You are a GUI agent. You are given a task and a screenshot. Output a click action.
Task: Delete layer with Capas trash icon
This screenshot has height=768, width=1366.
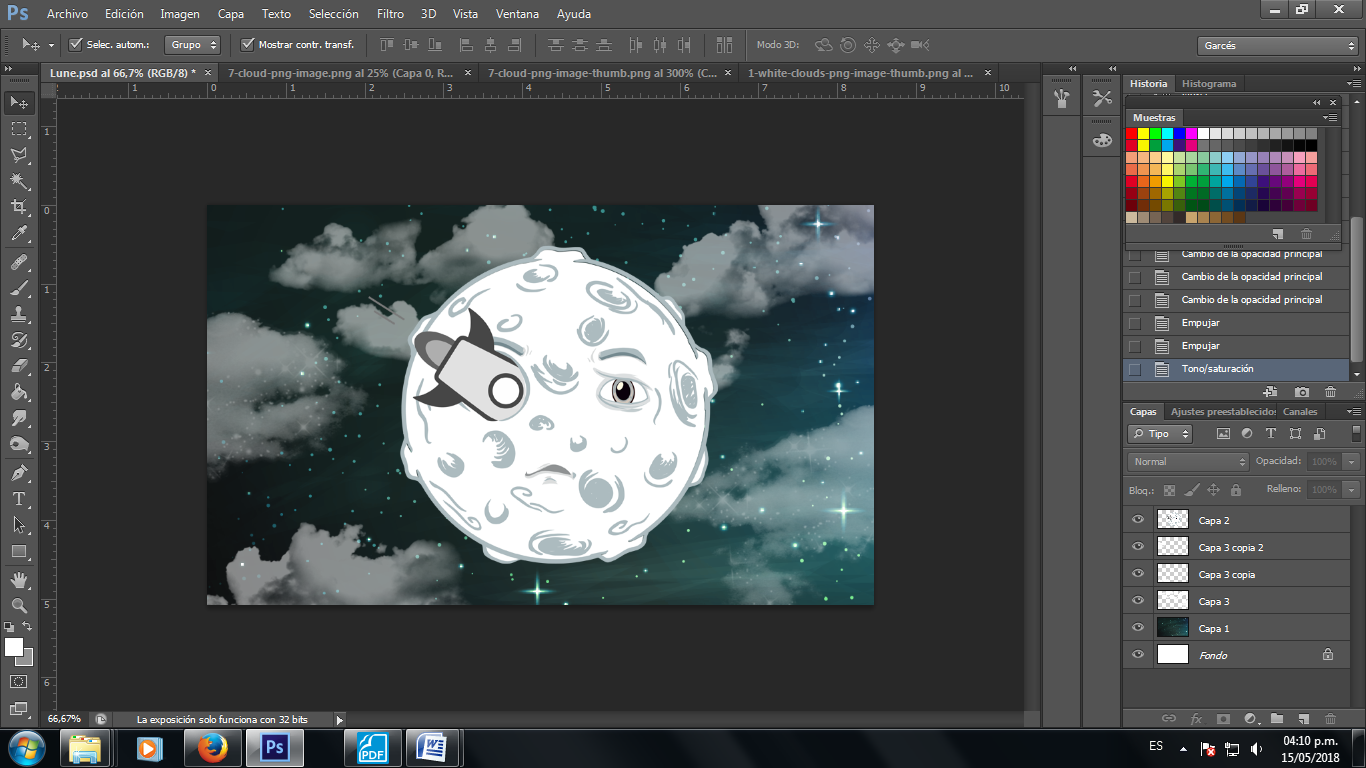click(x=1330, y=718)
